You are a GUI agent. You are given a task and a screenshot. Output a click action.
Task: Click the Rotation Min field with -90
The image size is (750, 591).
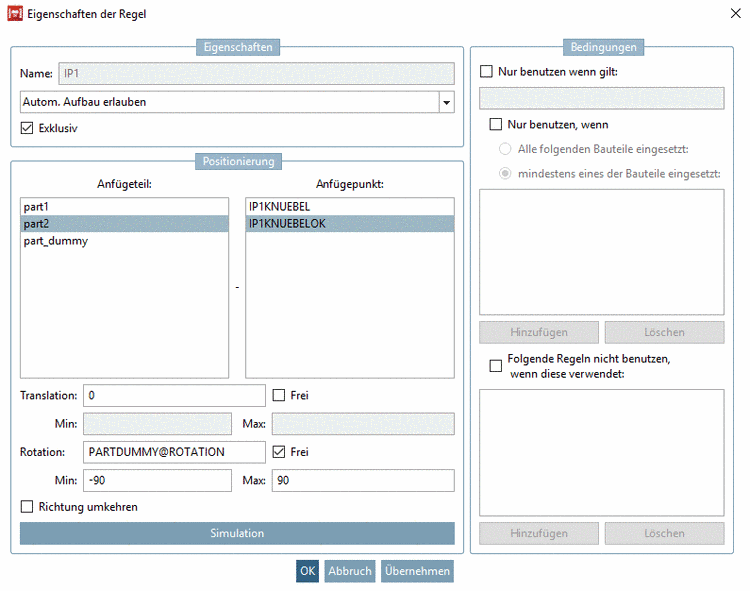pyautogui.click(x=157, y=481)
